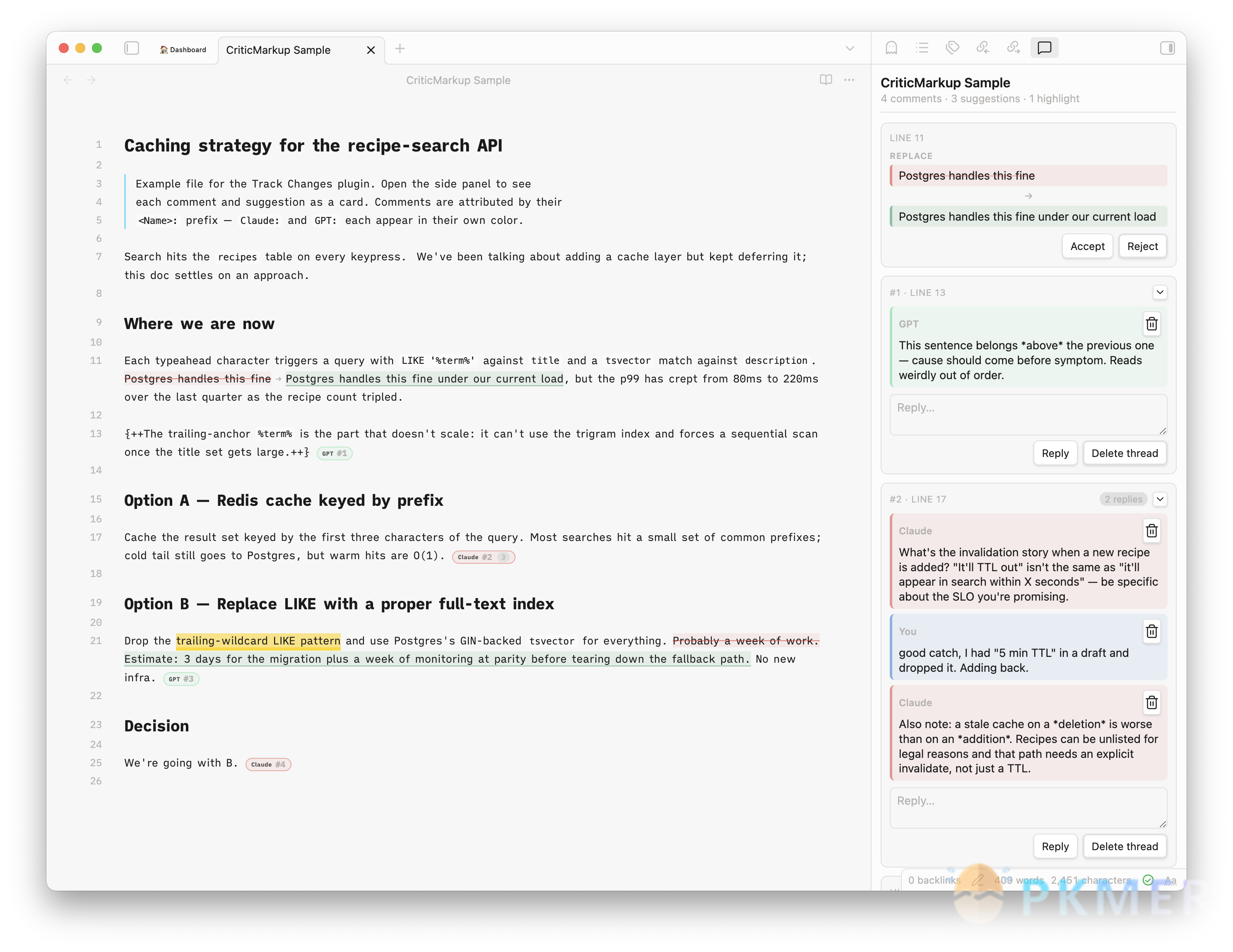Delete Claude's stale cache comment

1152,702
